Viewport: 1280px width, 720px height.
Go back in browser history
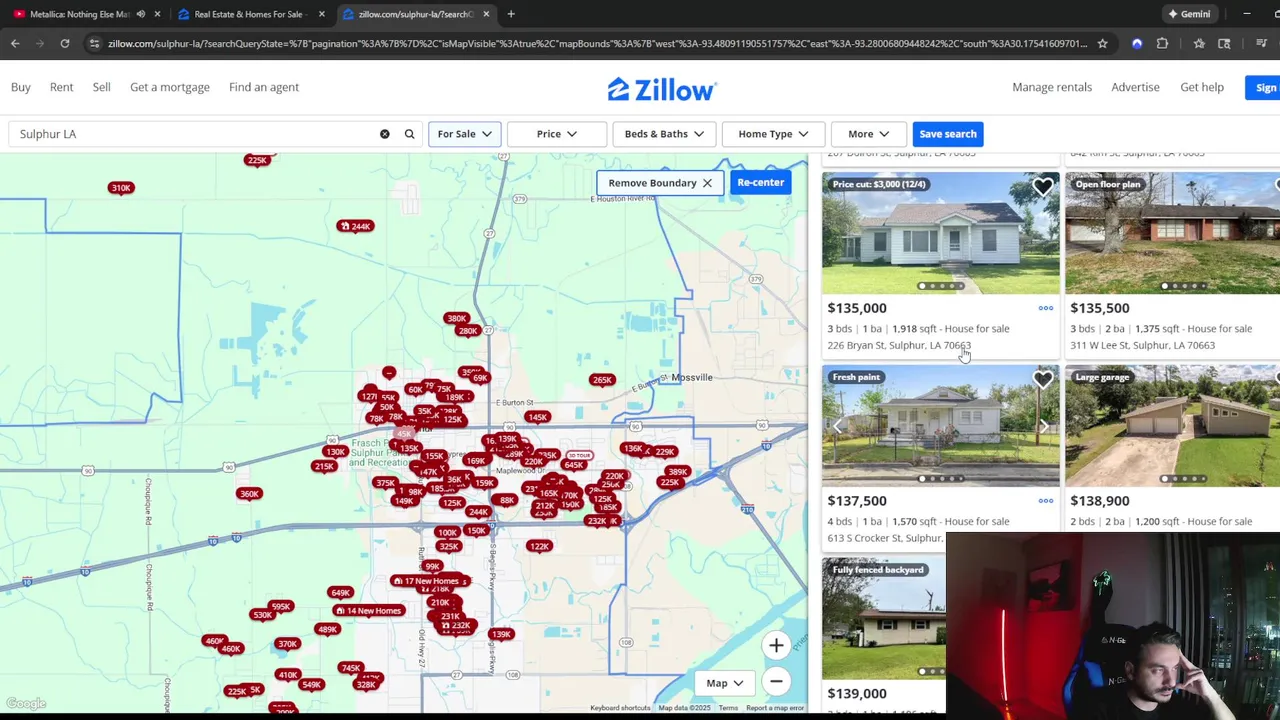coord(15,43)
